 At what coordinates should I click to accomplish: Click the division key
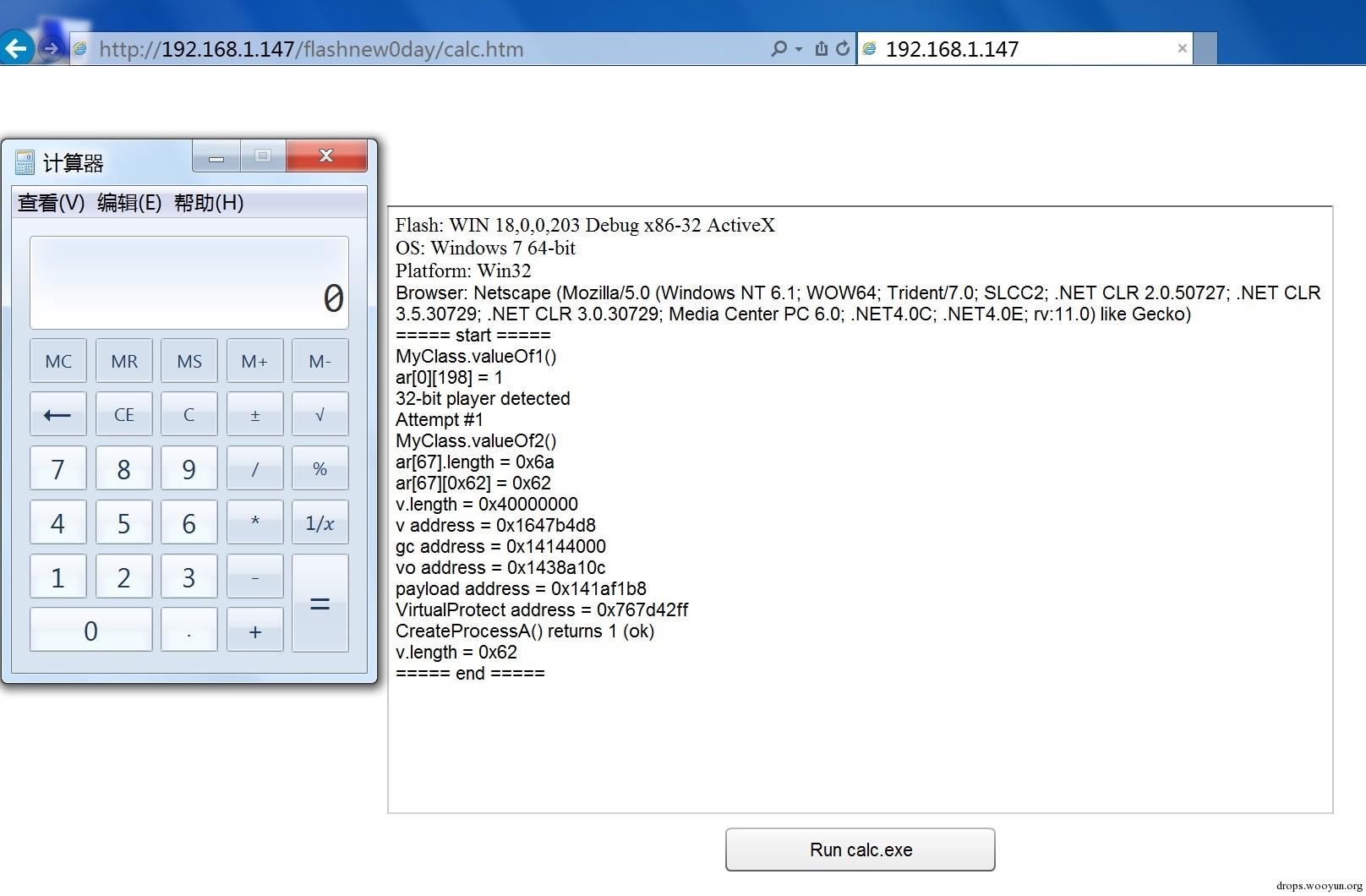coord(254,468)
